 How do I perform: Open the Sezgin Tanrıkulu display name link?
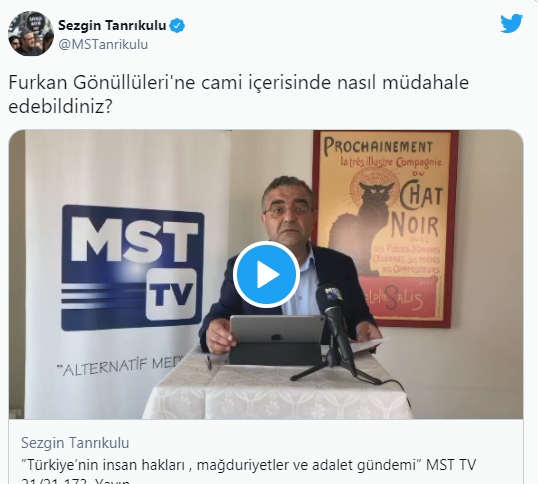[112, 25]
